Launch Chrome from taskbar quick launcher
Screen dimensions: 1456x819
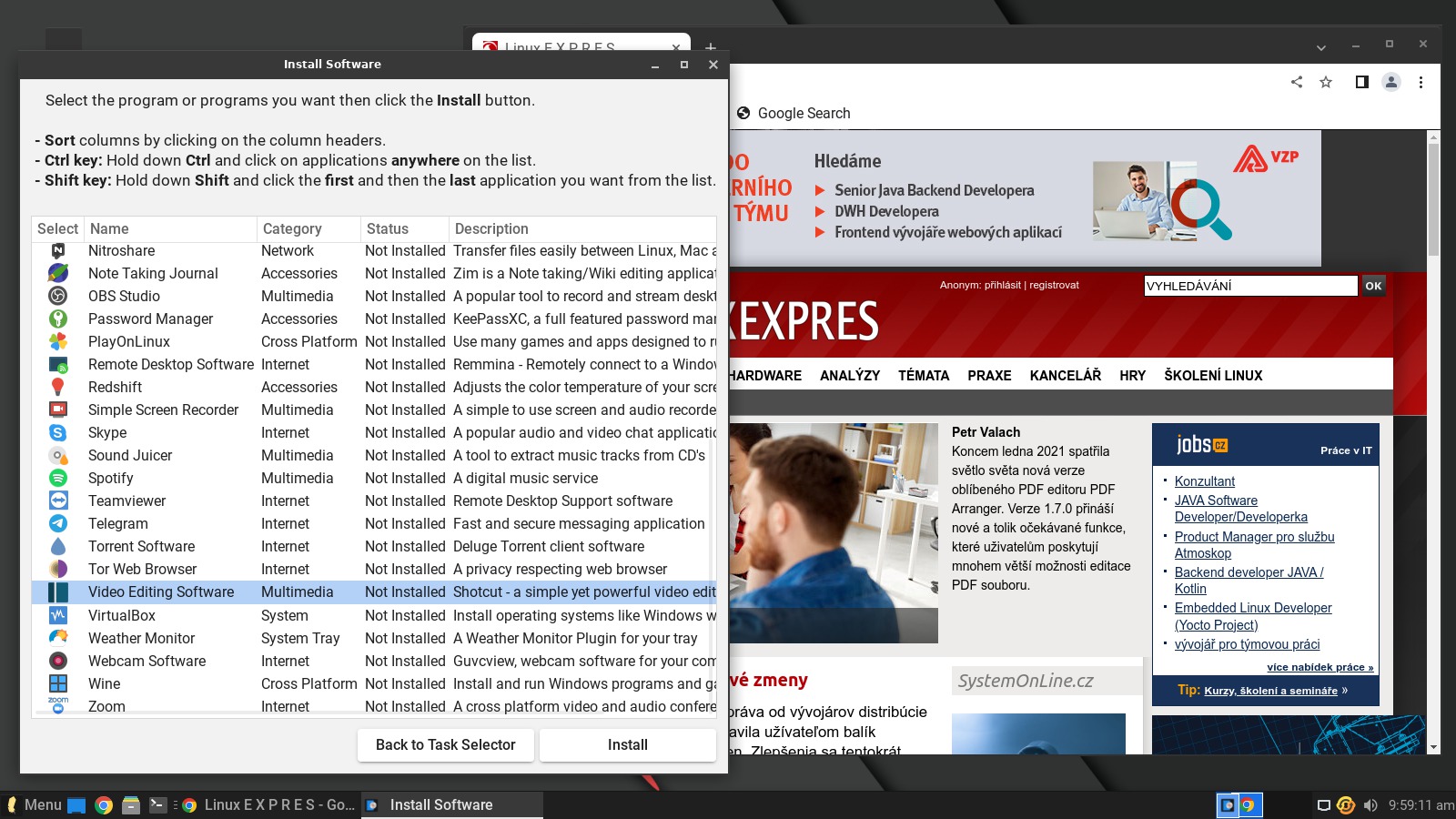104,804
